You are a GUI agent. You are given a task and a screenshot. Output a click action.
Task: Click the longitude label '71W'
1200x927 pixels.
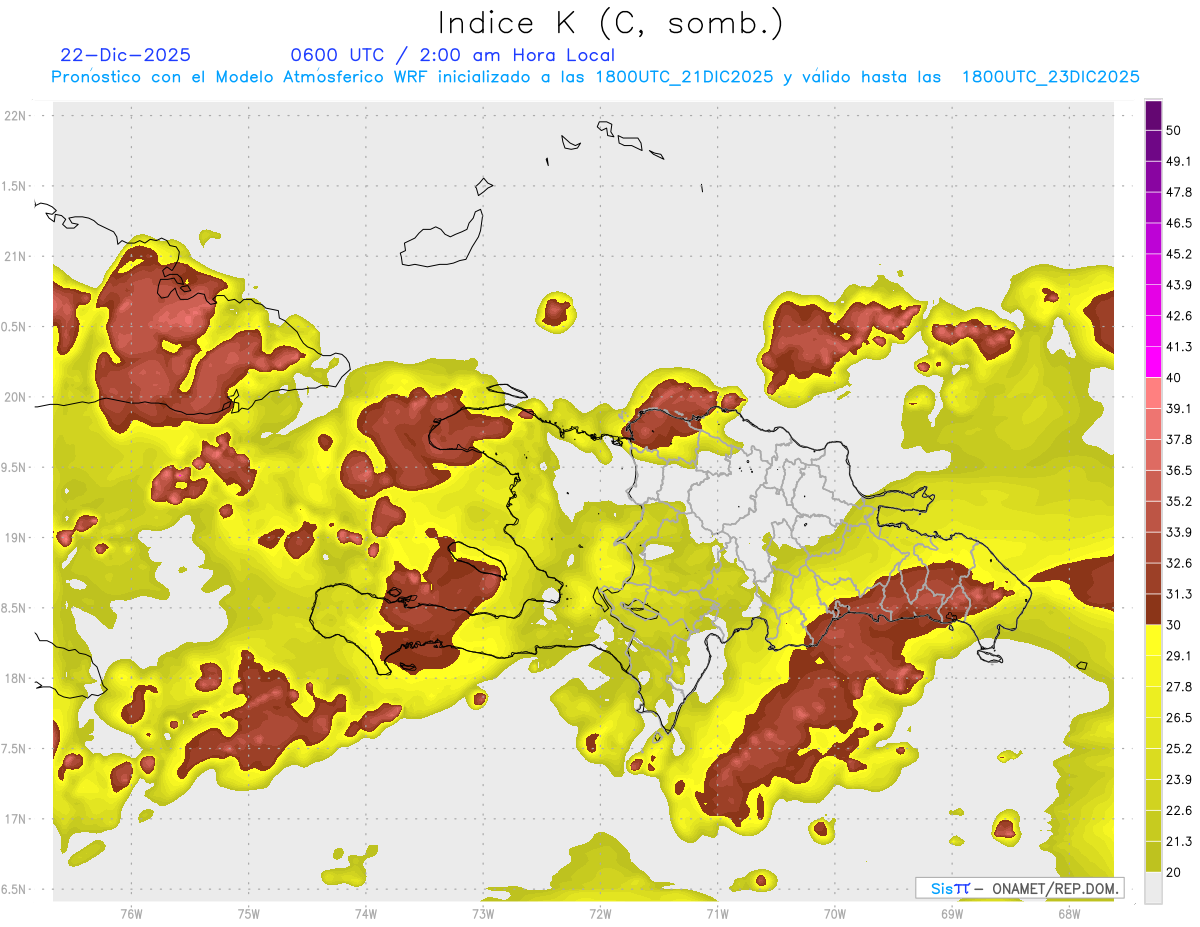click(x=717, y=913)
